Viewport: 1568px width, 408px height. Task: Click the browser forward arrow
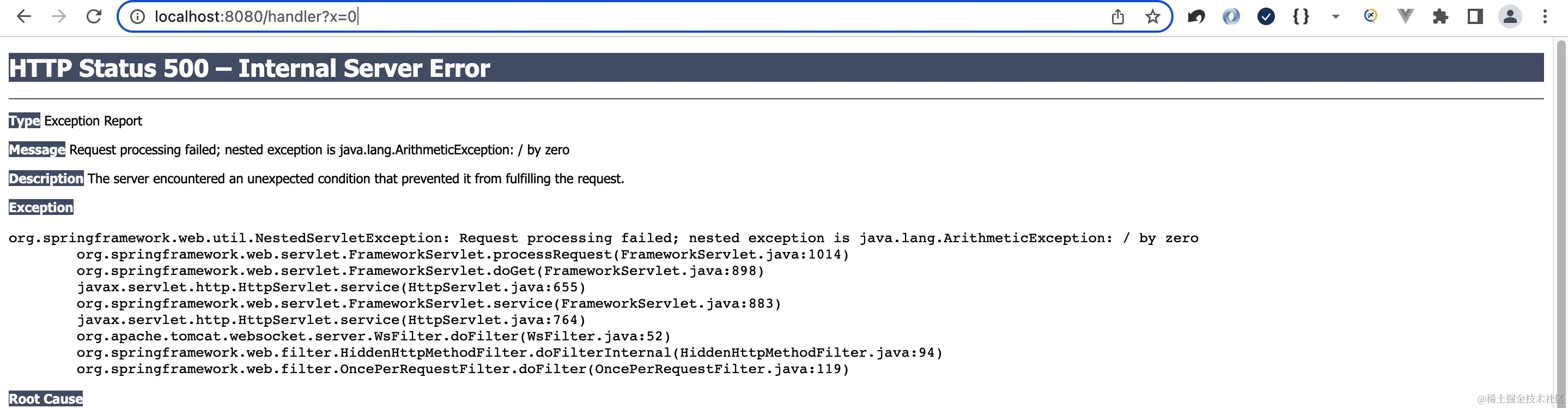pos(59,16)
